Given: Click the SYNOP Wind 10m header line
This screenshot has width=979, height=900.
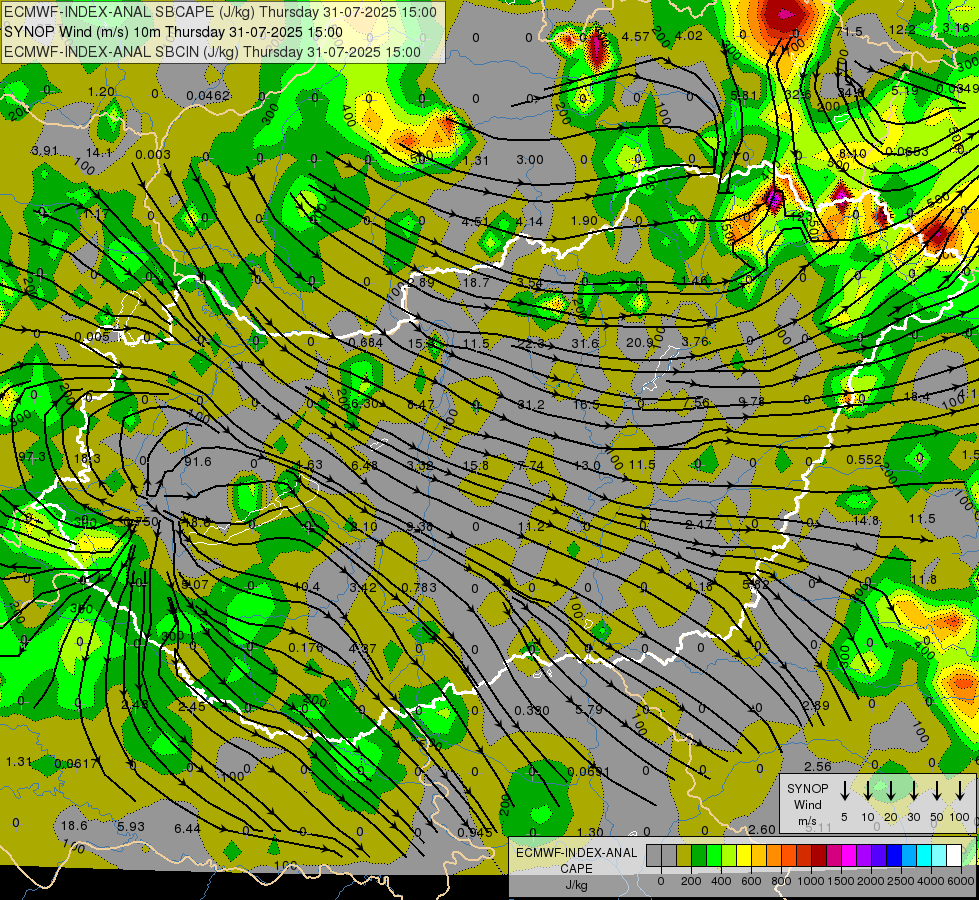Looking at the screenshot, I should click(173, 32).
